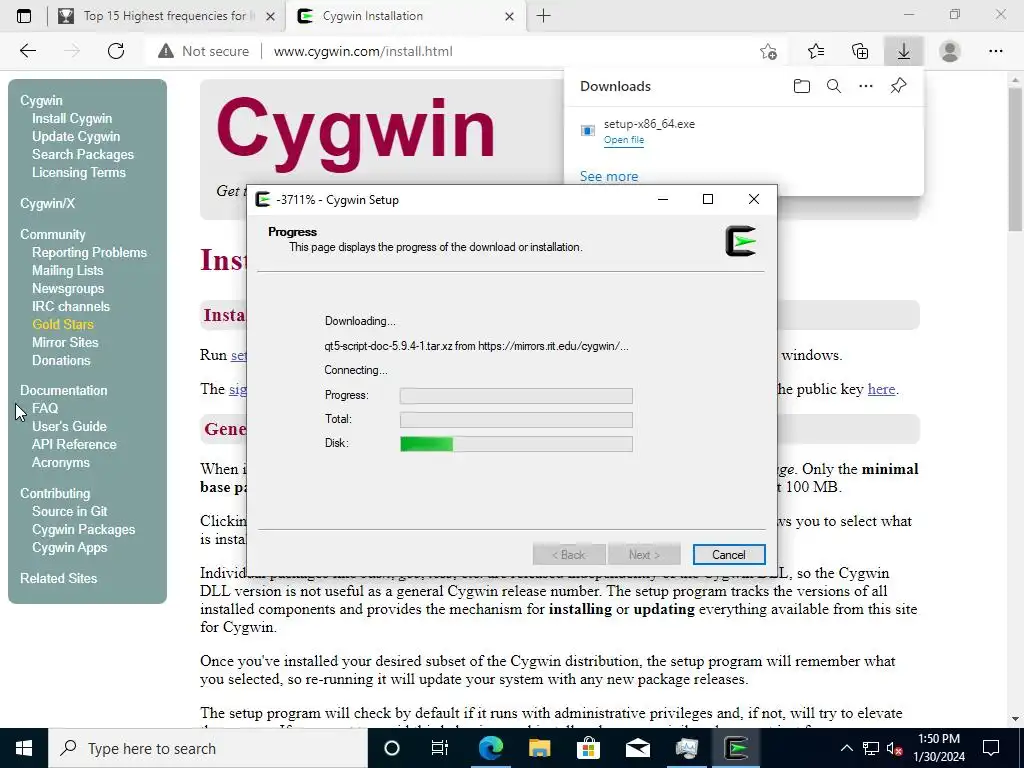The height and width of the screenshot is (768, 1024).
Task: Open Update Cygwin sidebar link
Action: (76, 136)
